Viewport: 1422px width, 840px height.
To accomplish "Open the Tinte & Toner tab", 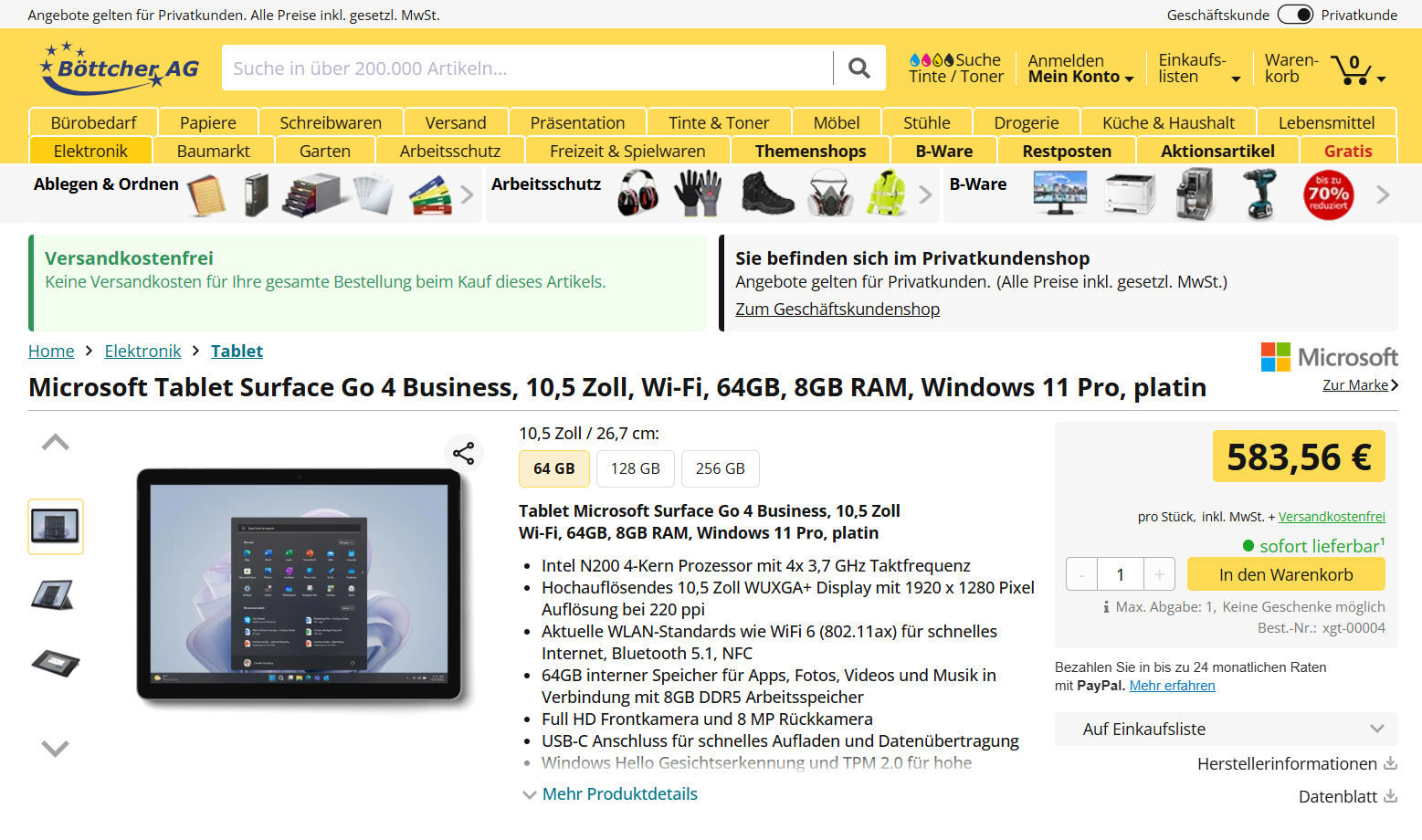I will point(719,122).
